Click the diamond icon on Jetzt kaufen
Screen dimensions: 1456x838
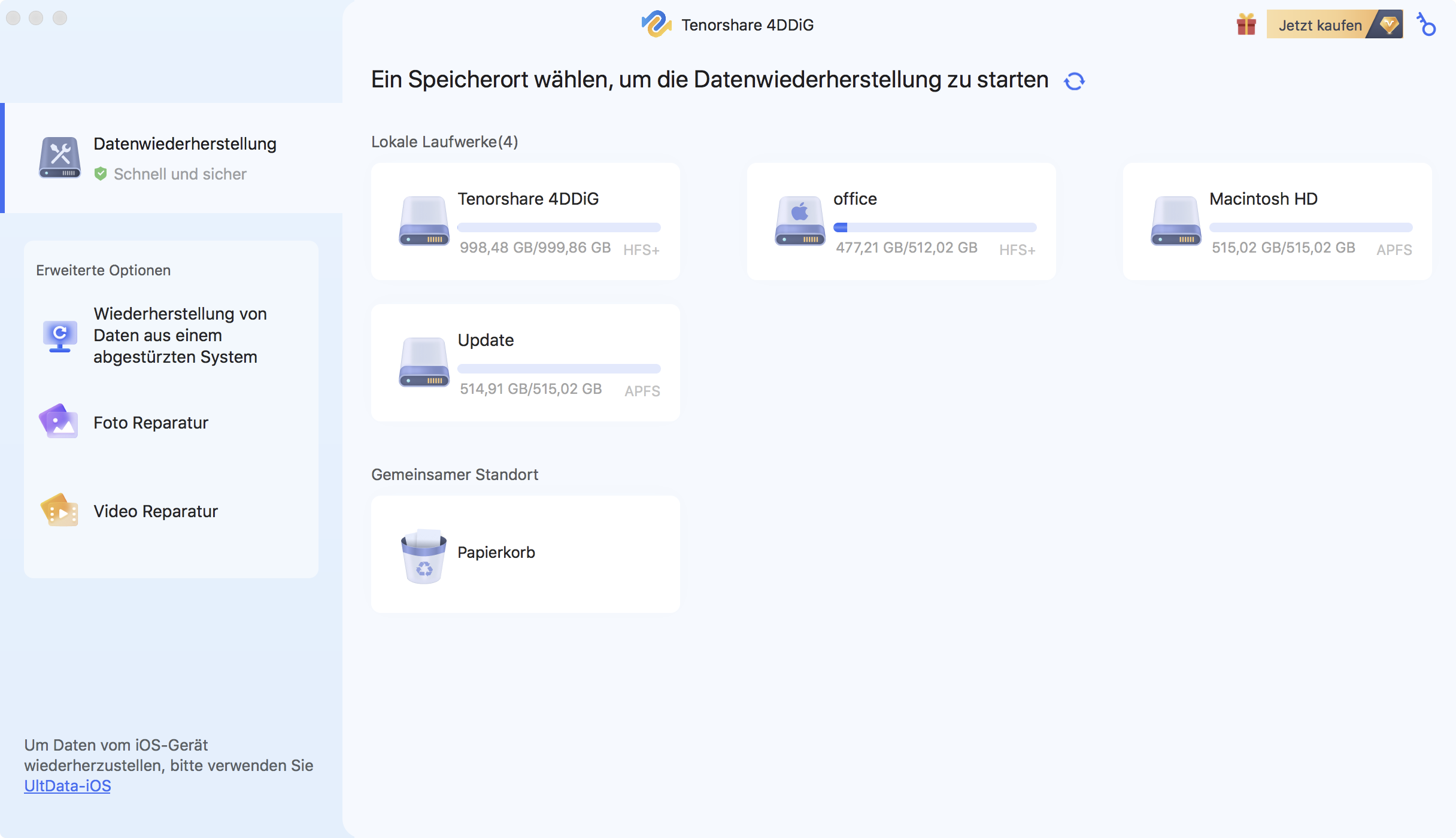[1389, 25]
